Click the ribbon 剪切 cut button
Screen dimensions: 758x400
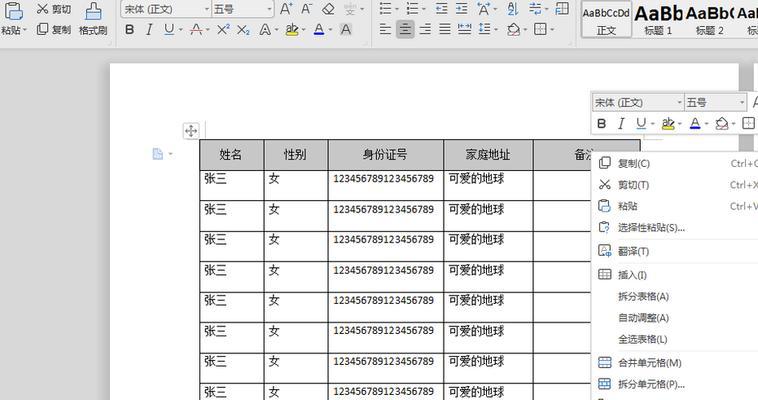click(54, 9)
